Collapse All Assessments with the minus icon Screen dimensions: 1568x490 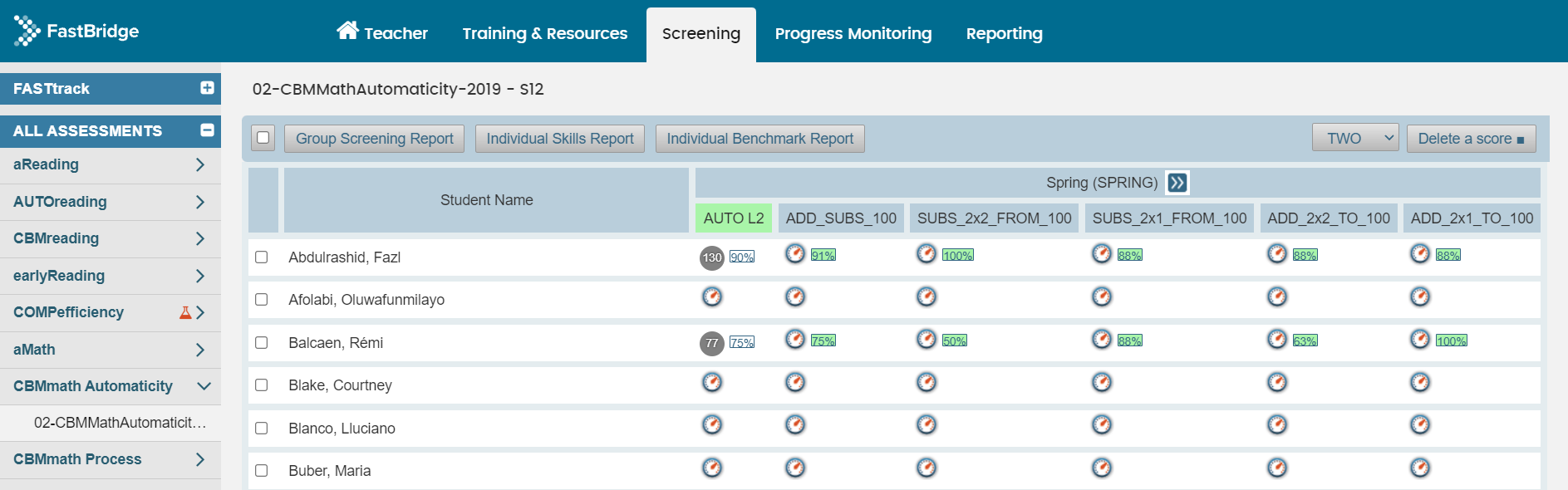click(x=207, y=130)
